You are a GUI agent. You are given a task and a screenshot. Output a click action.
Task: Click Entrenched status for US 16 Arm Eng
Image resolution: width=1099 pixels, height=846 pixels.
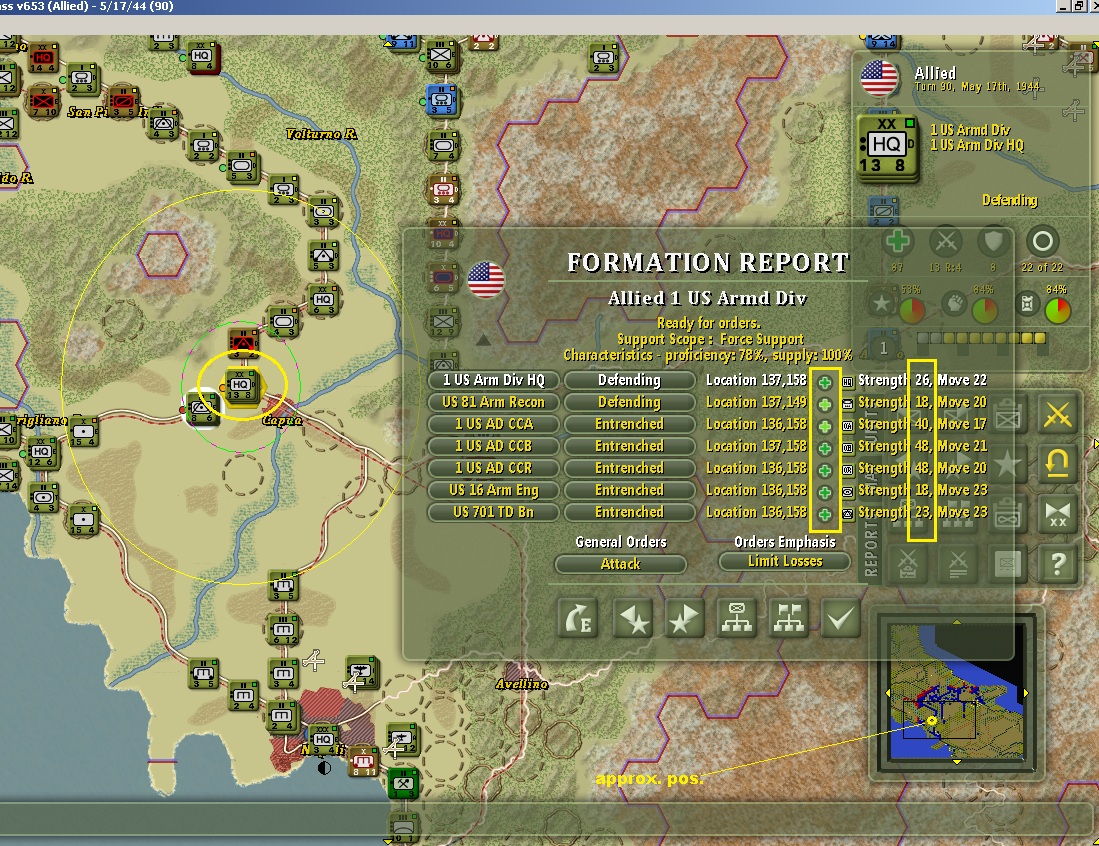tap(629, 490)
